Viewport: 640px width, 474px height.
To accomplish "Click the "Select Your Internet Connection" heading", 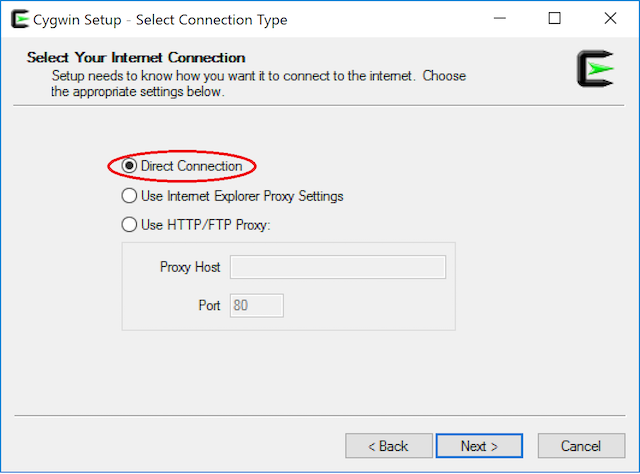I will tap(136, 58).
